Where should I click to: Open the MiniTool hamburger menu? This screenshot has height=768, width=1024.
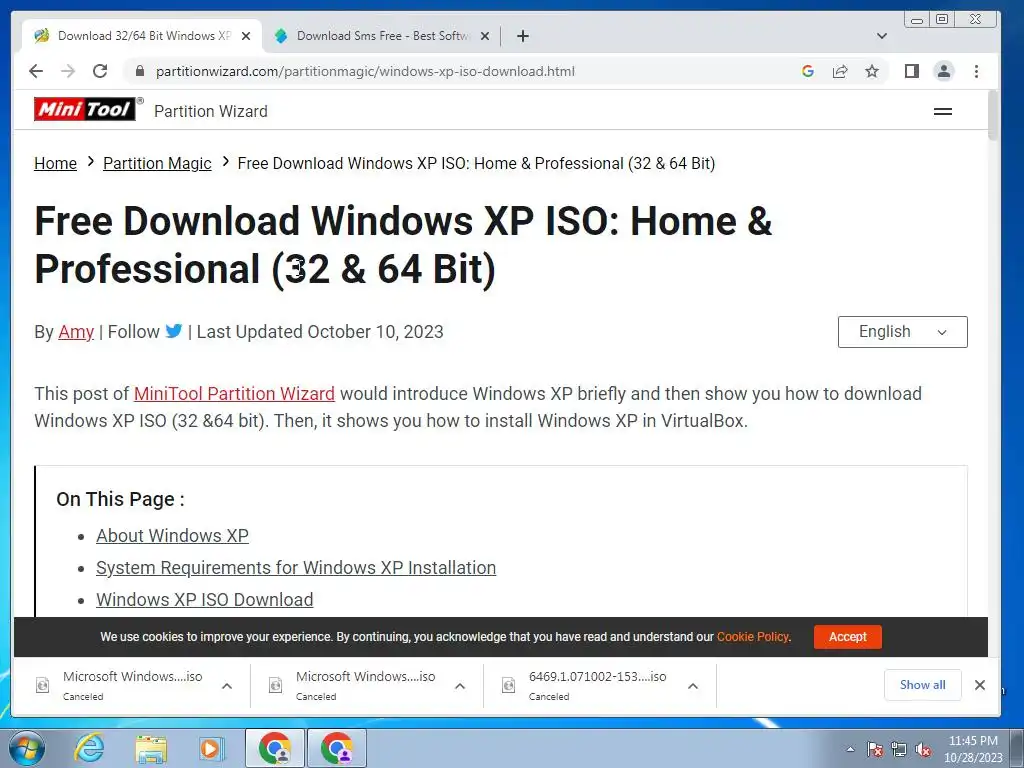click(x=942, y=112)
